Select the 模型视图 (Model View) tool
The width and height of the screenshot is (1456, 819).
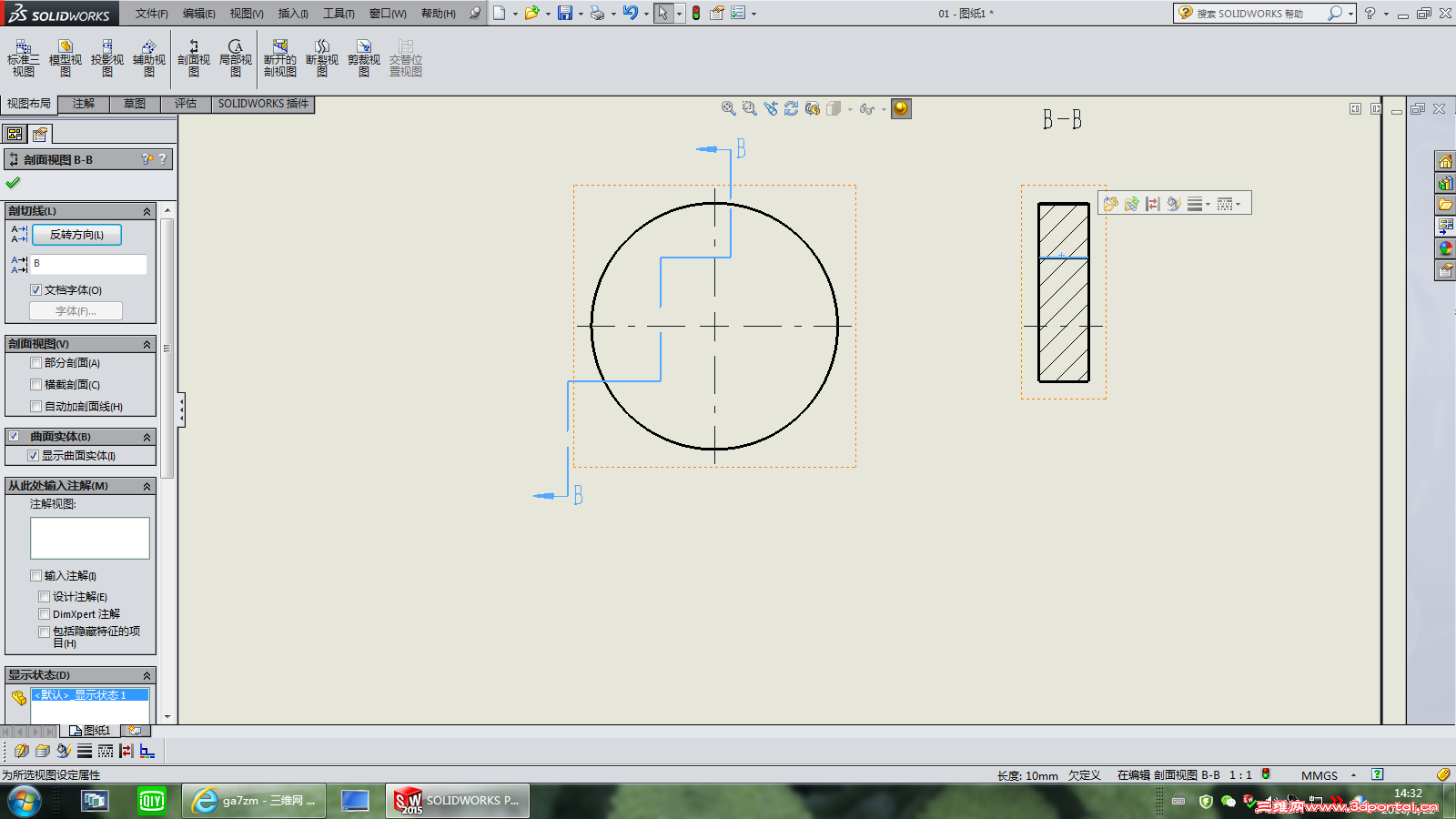click(x=66, y=58)
